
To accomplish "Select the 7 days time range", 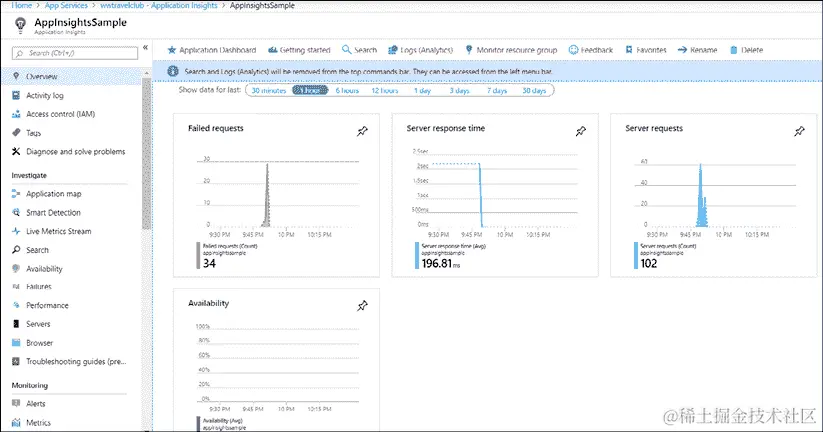I will (497, 90).
